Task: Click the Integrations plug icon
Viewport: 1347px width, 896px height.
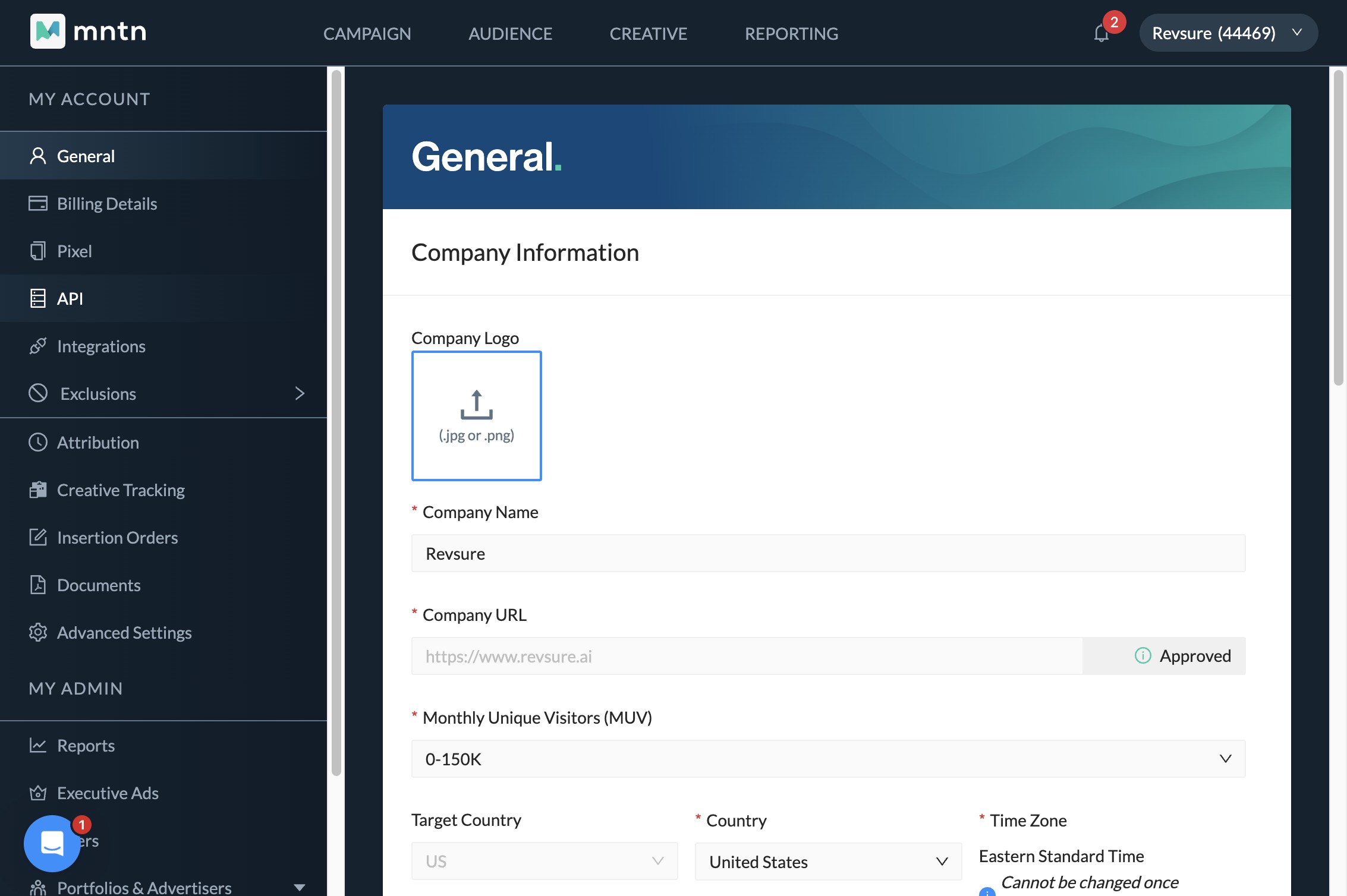Action: 38,346
